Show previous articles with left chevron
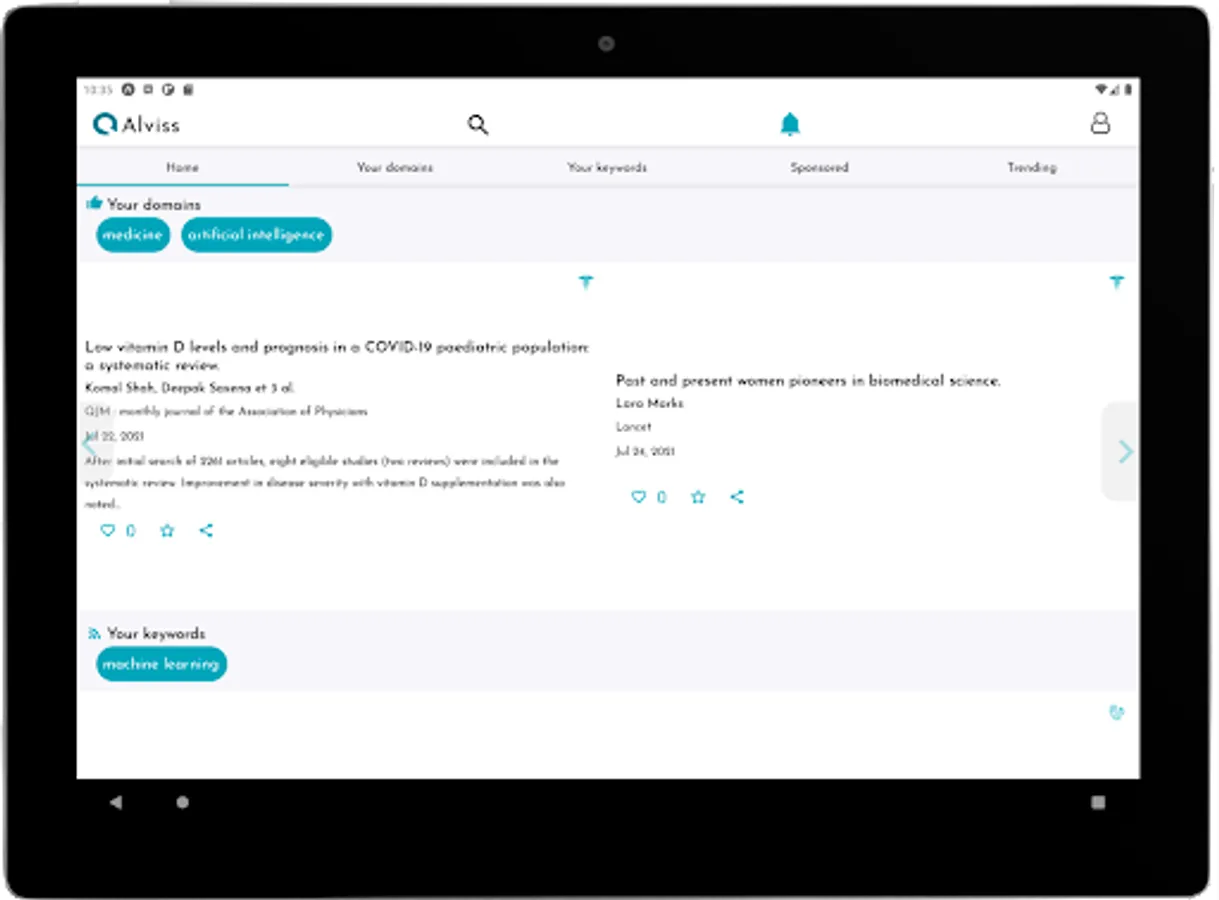 click(x=88, y=447)
